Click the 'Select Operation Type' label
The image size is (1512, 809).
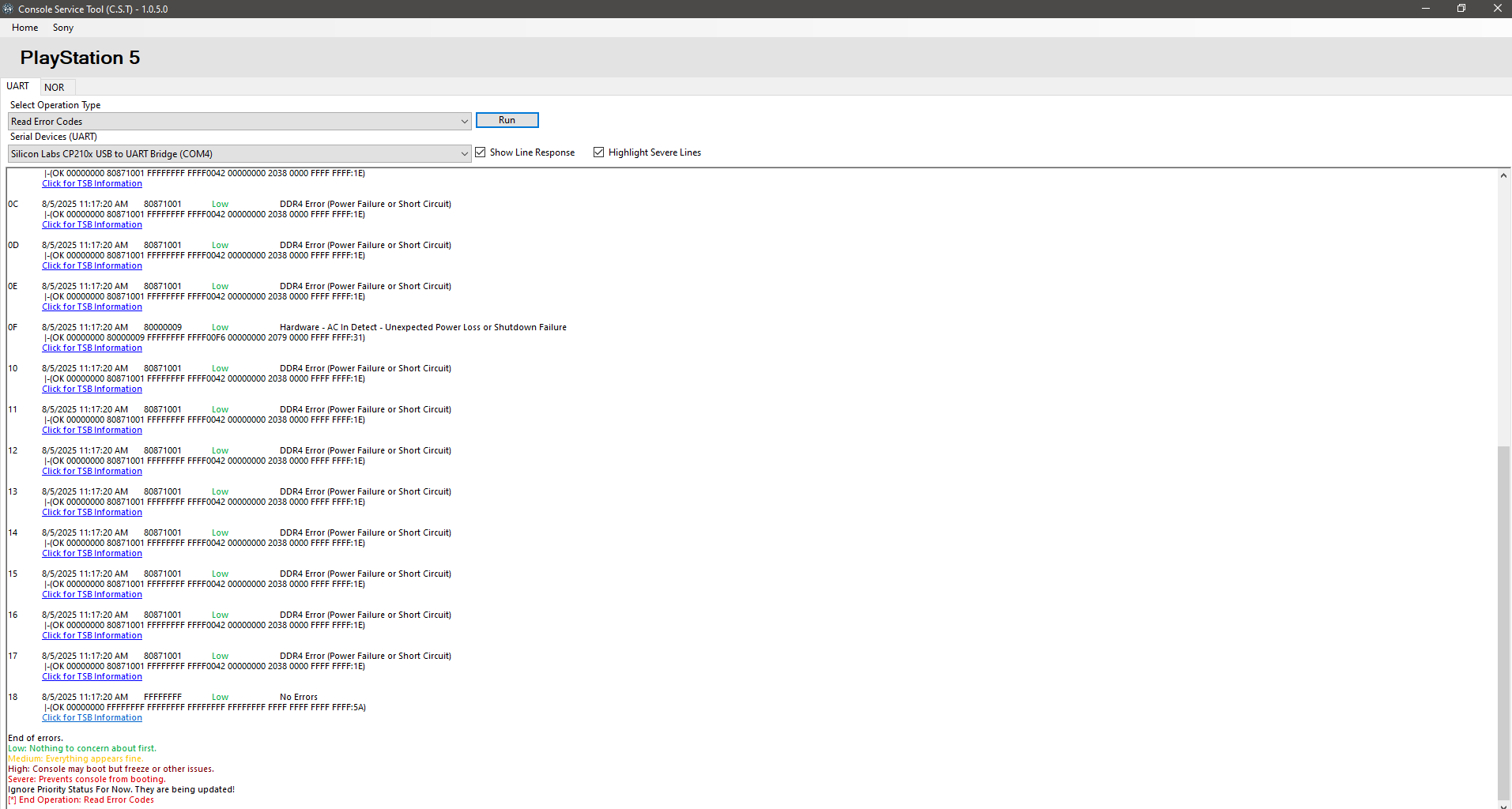[x=55, y=105]
